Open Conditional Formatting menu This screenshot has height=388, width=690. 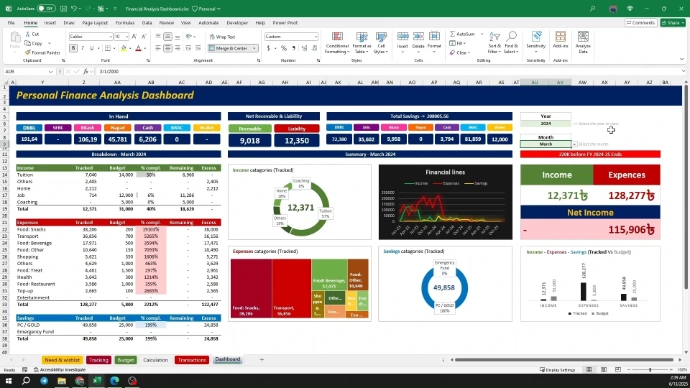pos(337,43)
